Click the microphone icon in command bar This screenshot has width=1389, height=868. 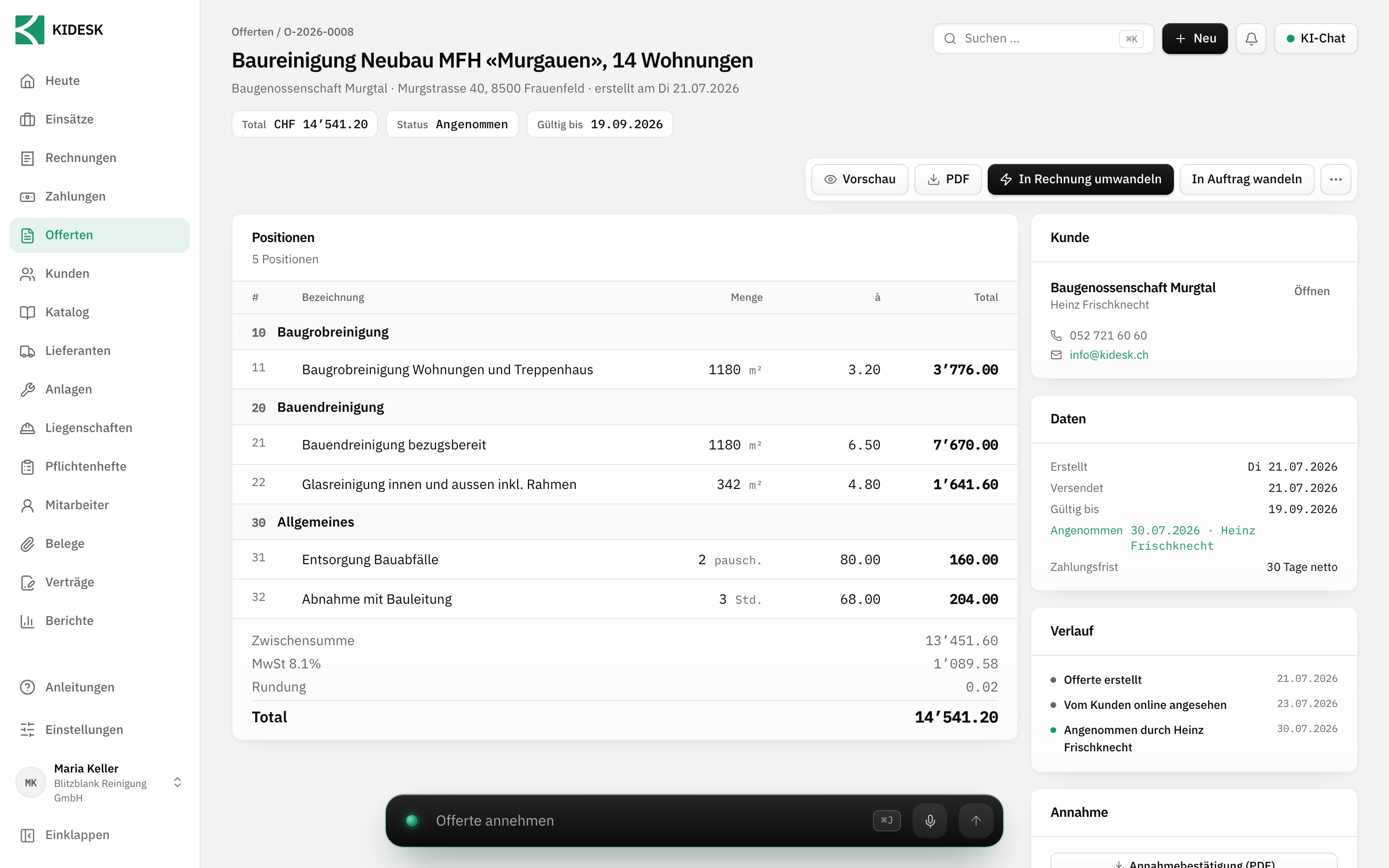(x=930, y=820)
